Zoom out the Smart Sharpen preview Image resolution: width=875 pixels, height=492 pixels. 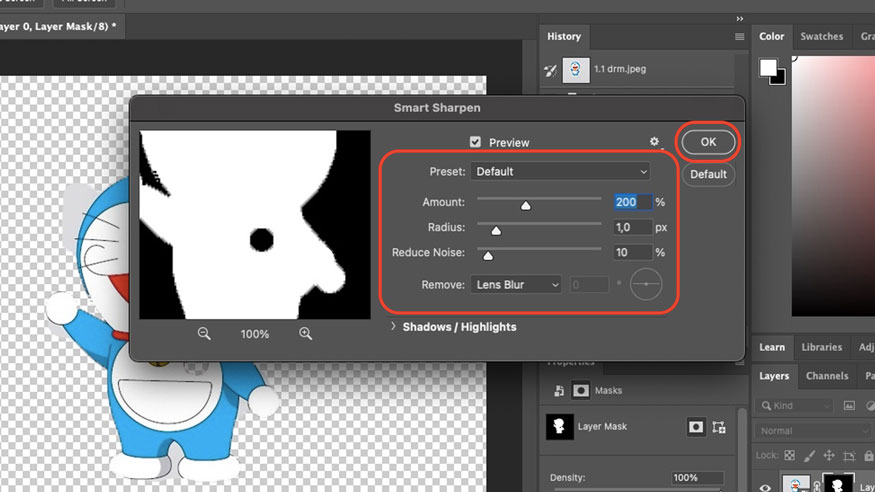click(204, 334)
